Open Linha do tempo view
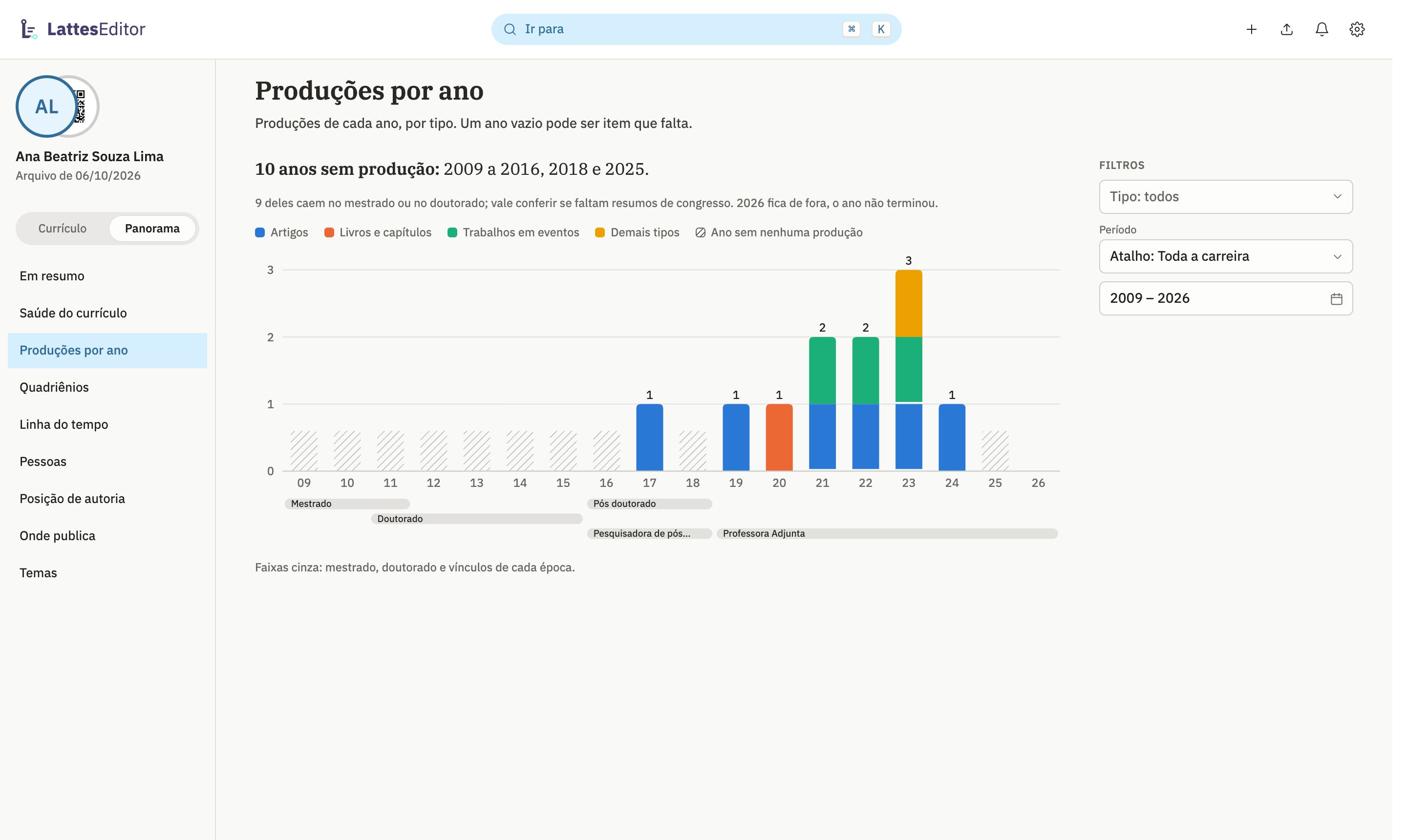The height and width of the screenshot is (840, 1407). point(107,424)
